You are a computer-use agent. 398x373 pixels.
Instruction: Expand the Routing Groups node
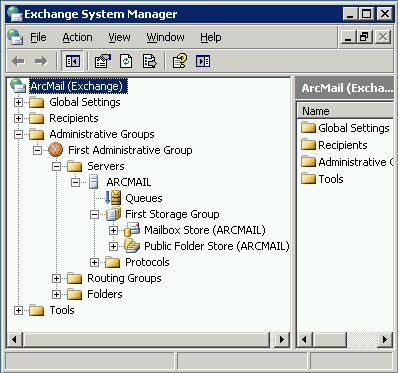tap(57, 278)
